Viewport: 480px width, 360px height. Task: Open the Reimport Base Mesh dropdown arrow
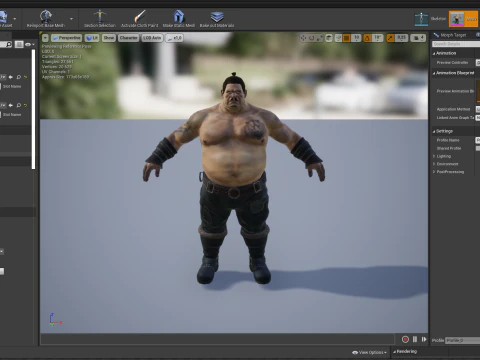[x=71, y=19]
